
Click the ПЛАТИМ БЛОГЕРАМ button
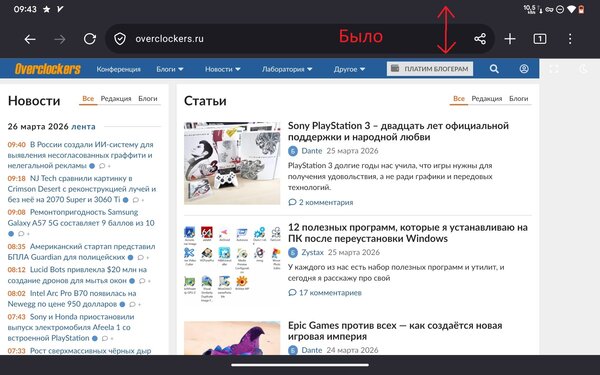tap(430, 69)
